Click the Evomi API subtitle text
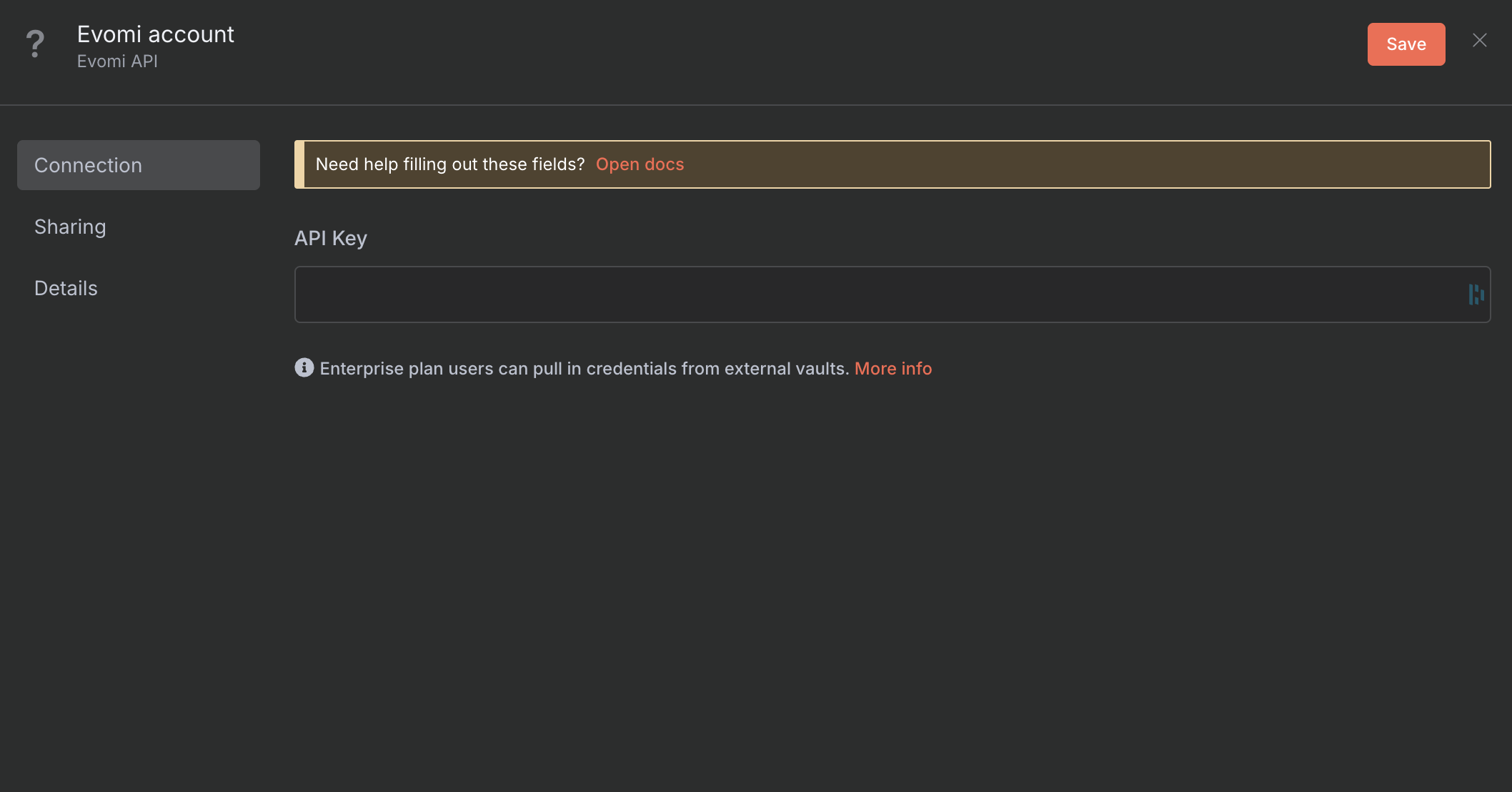The height and width of the screenshot is (792, 1512). coord(117,61)
